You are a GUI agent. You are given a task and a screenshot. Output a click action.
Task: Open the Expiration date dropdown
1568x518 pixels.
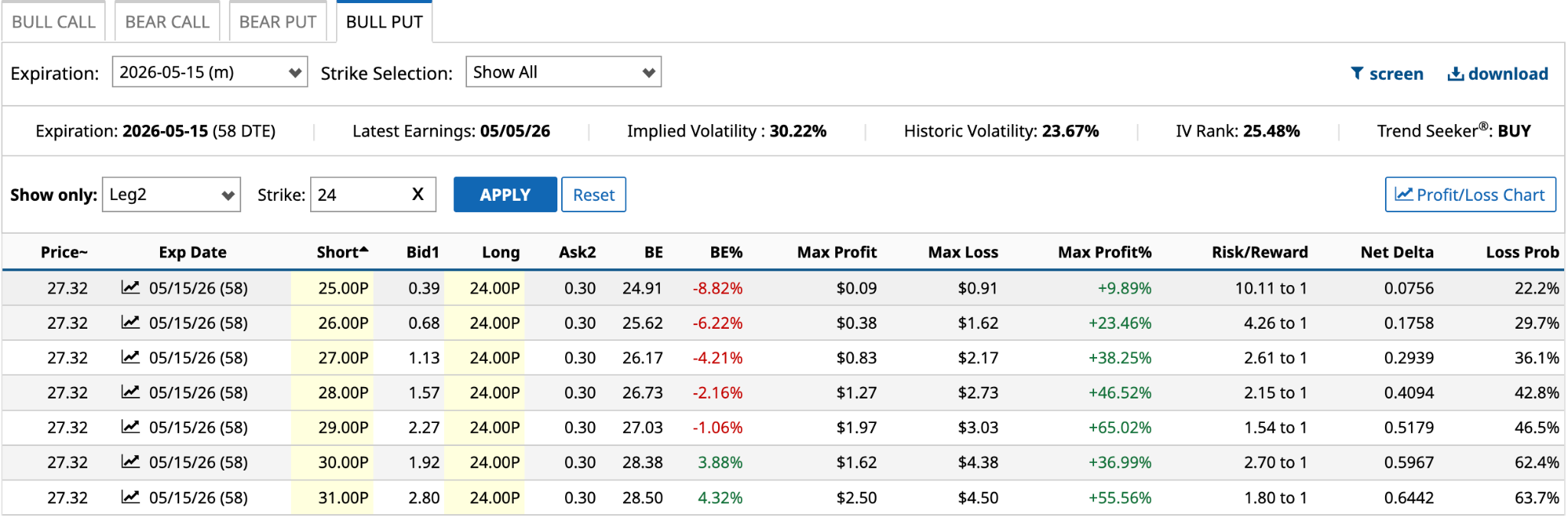[x=210, y=72]
